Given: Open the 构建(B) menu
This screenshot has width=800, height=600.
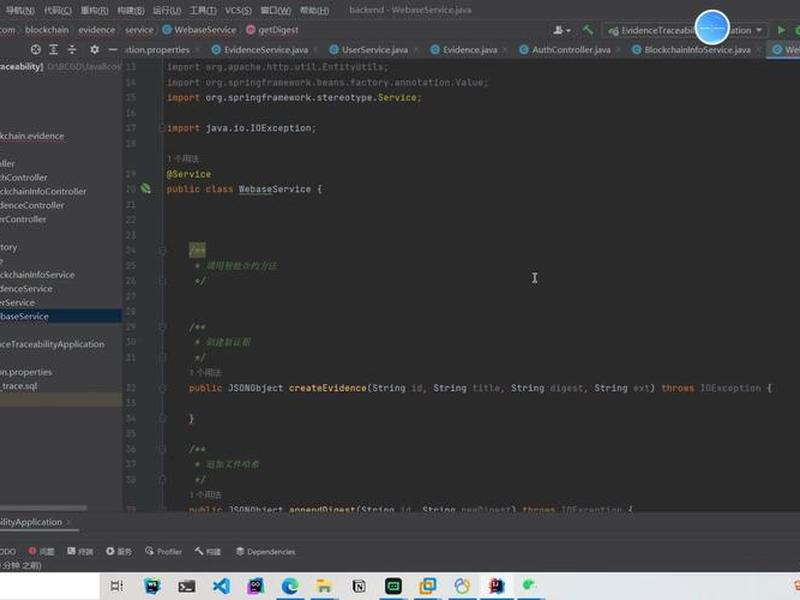Looking at the screenshot, I should pyautogui.click(x=131, y=10).
